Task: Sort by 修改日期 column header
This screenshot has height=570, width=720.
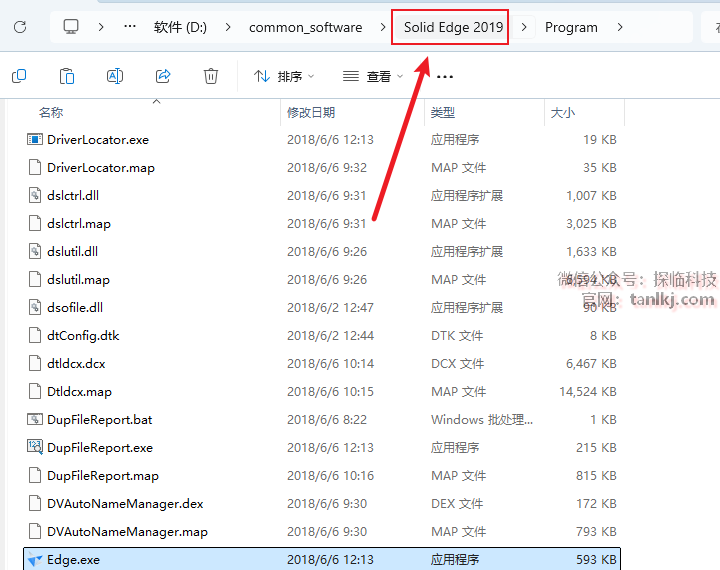Action: click(311, 113)
